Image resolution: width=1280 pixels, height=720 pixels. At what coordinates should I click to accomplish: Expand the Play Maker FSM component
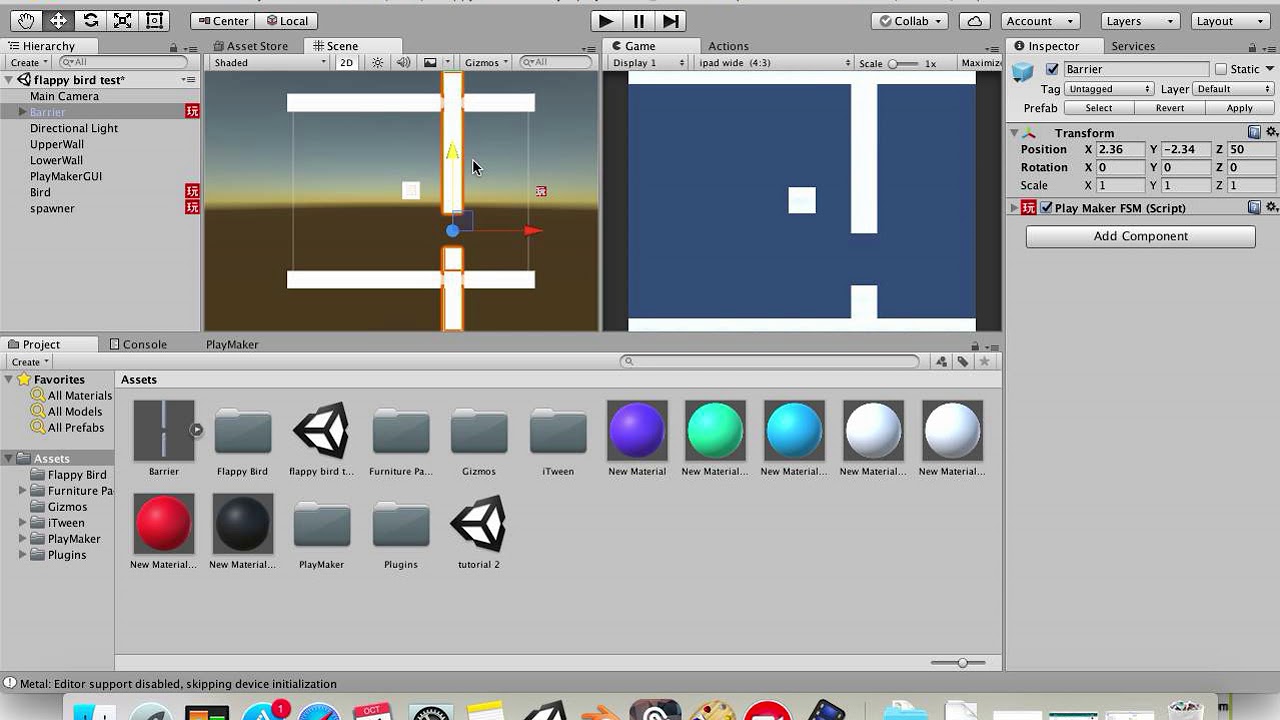pos(1014,208)
